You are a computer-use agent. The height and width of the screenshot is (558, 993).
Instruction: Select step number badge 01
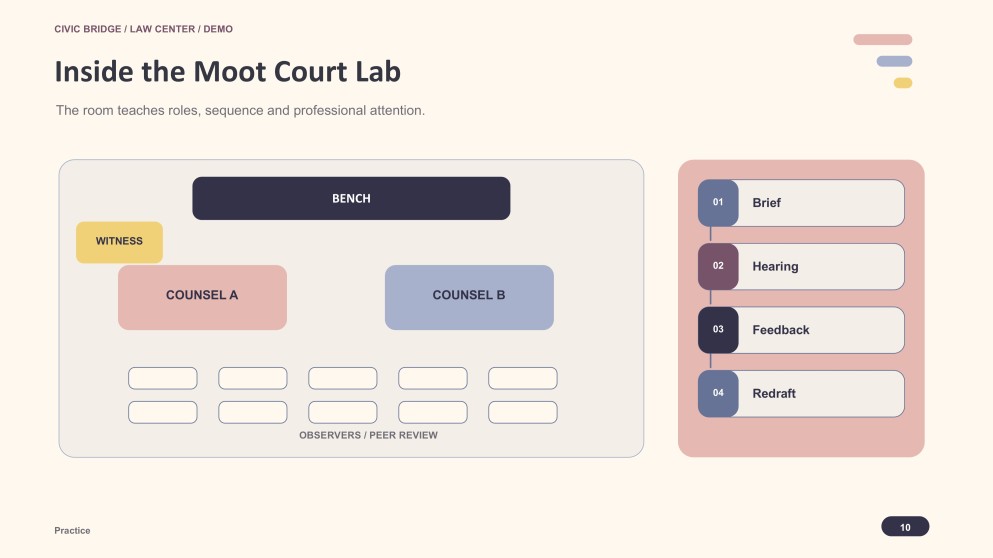718,203
